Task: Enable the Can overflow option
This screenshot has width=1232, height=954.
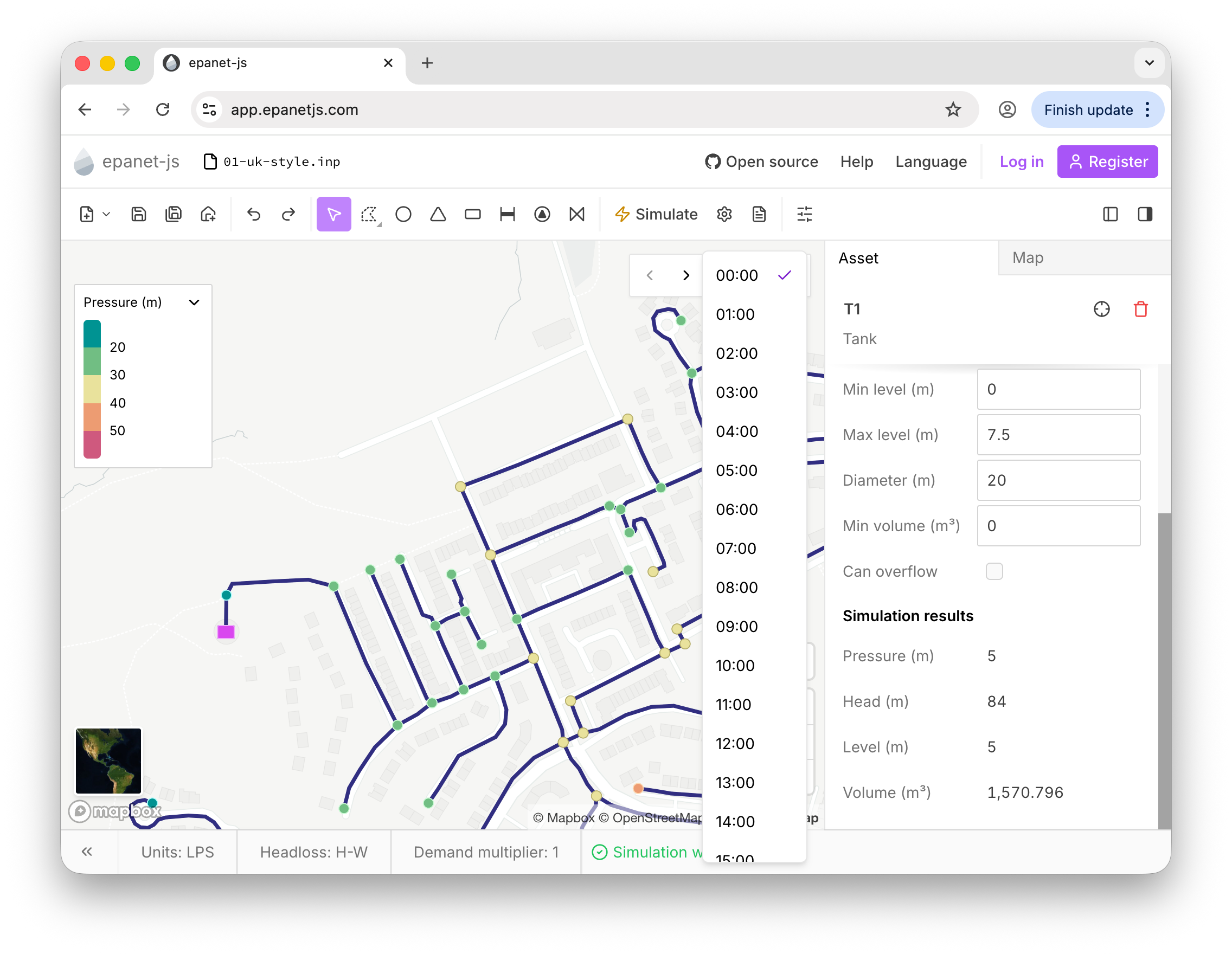Action: [994, 571]
